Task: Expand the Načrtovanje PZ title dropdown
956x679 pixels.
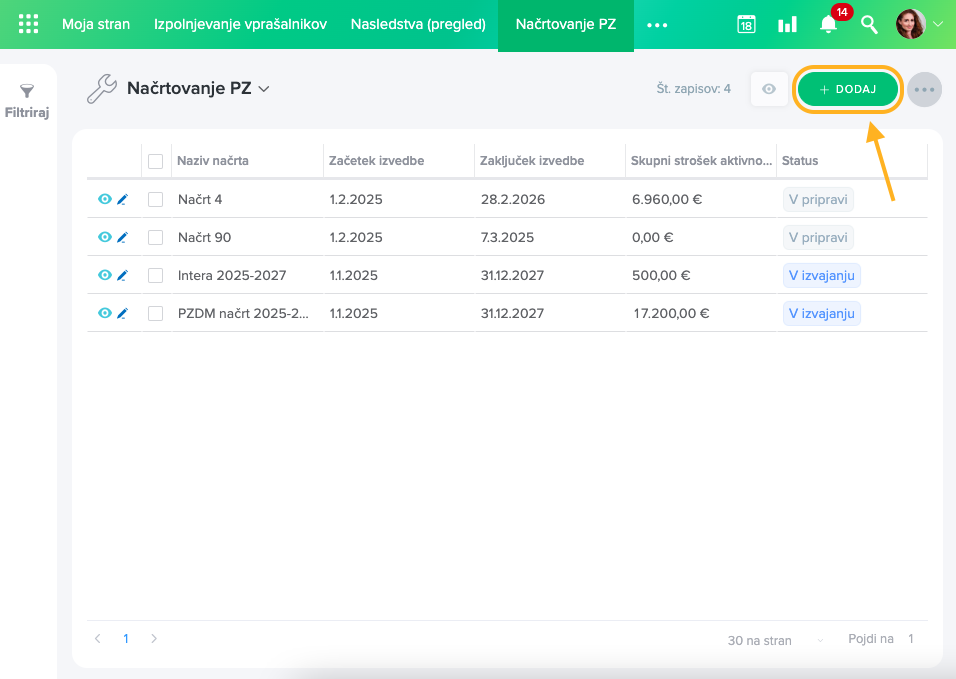Action: coord(264,89)
